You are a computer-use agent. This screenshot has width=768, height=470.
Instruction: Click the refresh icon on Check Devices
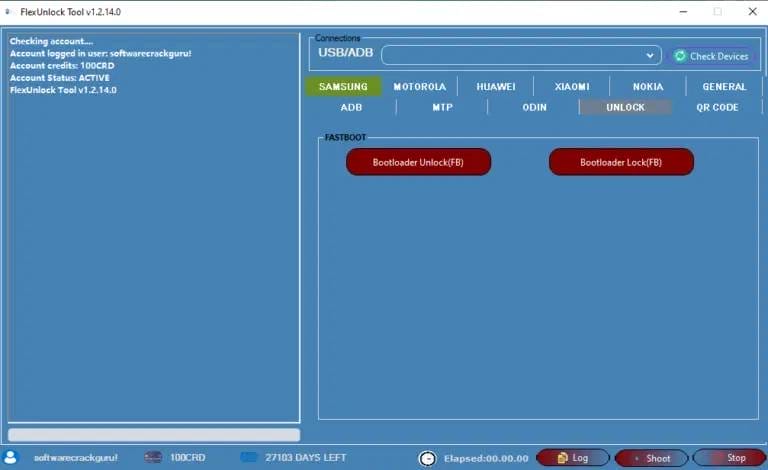[x=680, y=56]
